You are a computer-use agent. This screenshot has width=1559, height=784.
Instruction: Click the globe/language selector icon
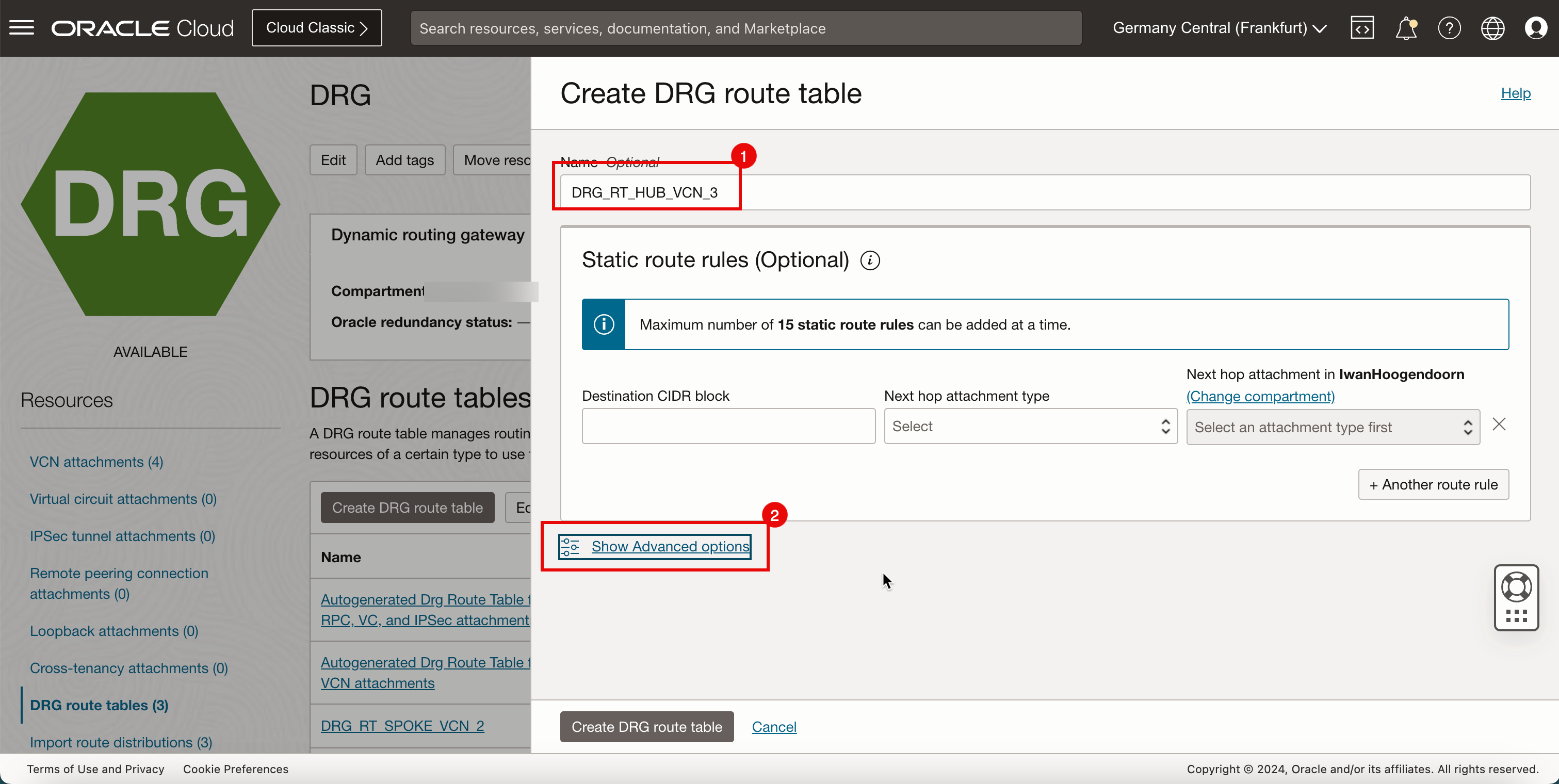tap(1493, 28)
